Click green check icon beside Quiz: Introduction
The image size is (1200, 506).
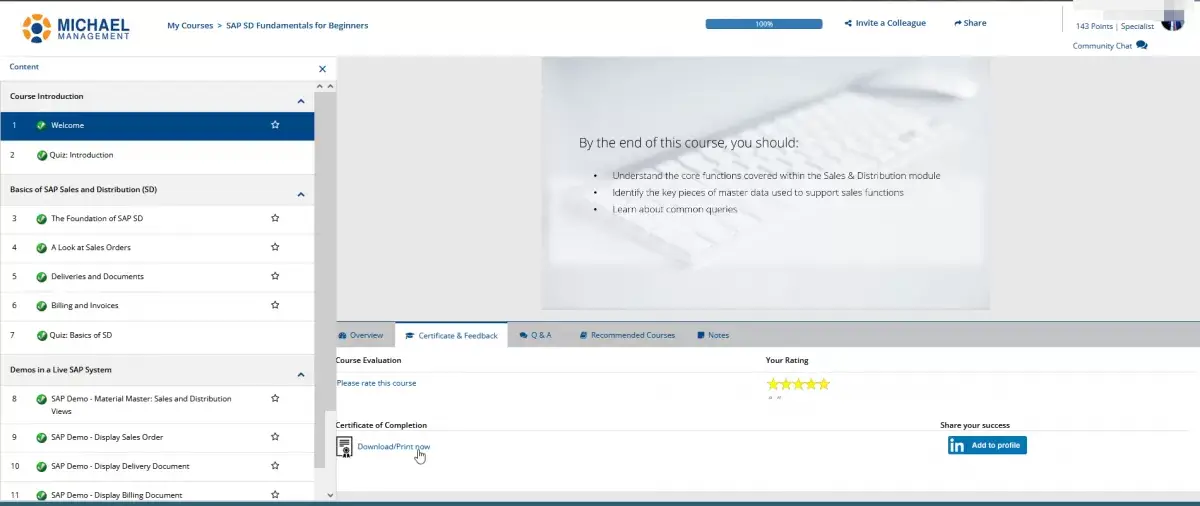[41, 155]
